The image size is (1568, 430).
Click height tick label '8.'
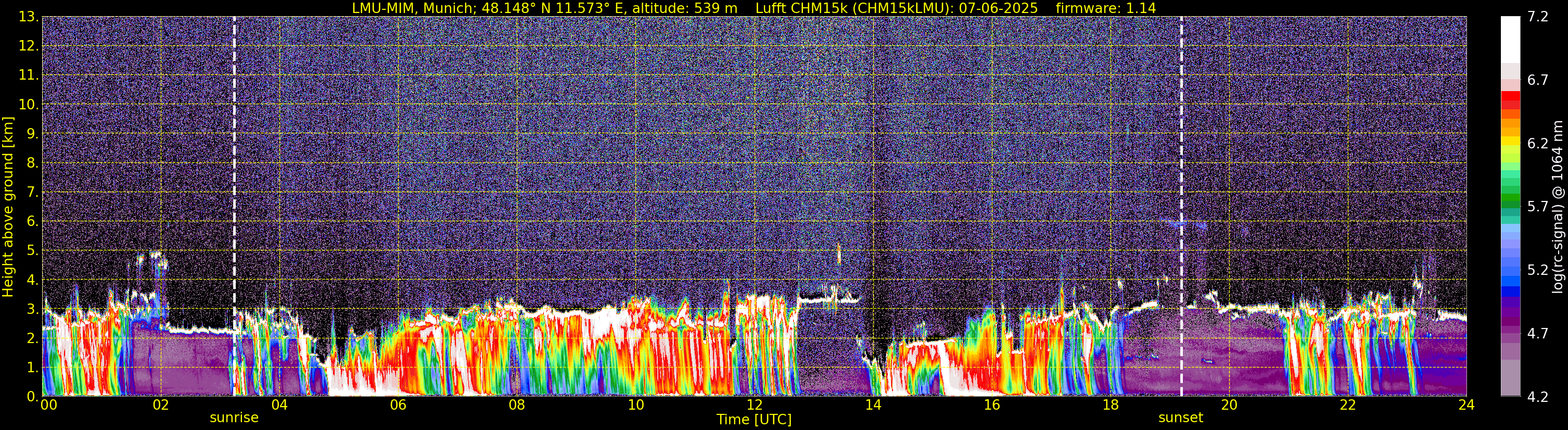pos(32,162)
